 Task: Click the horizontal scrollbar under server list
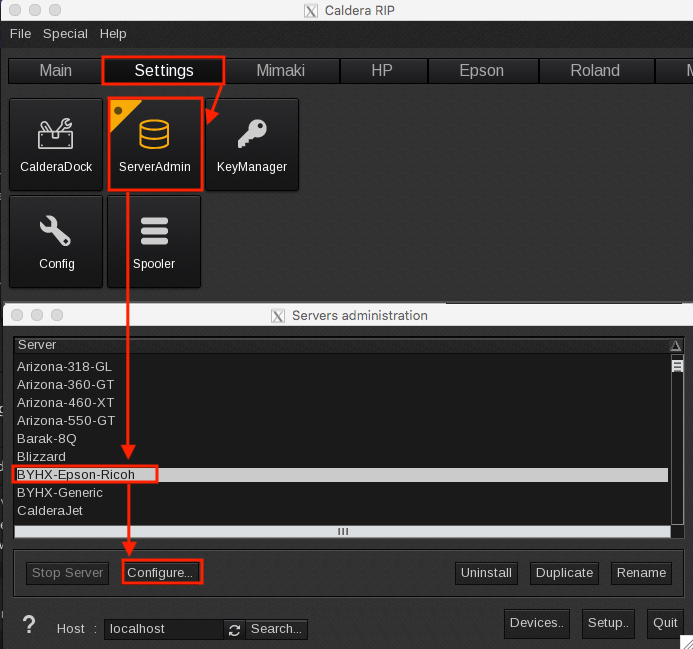pyautogui.click(x=342, y=532)
